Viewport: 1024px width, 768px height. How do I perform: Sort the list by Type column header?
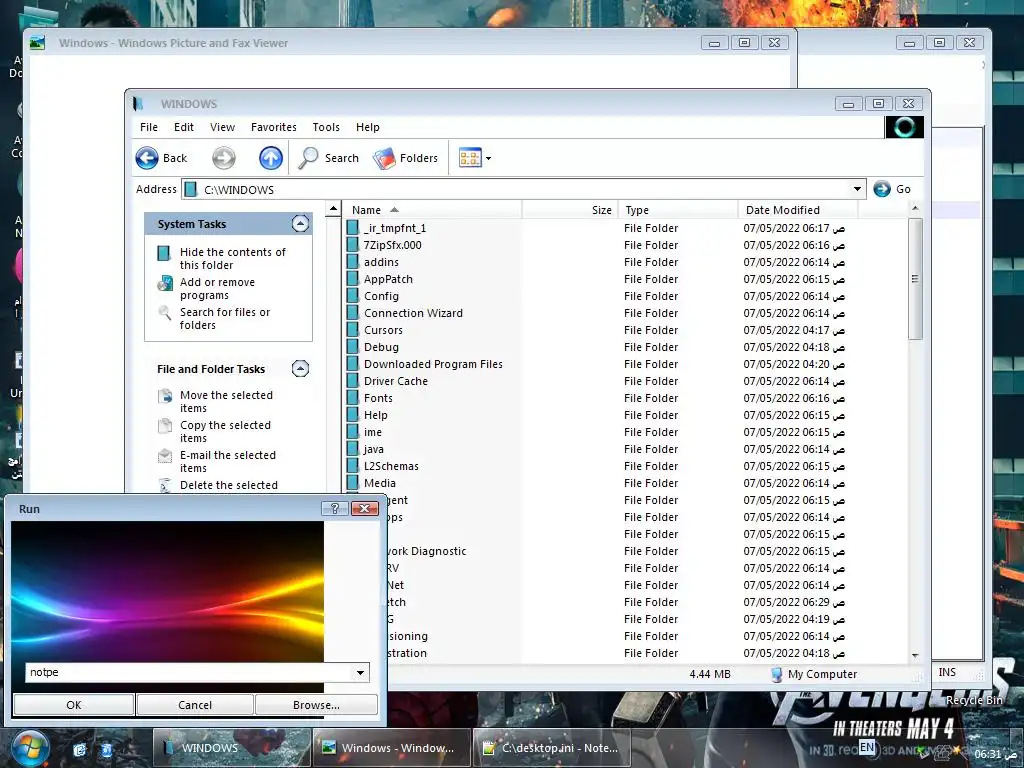click(678, 210)
